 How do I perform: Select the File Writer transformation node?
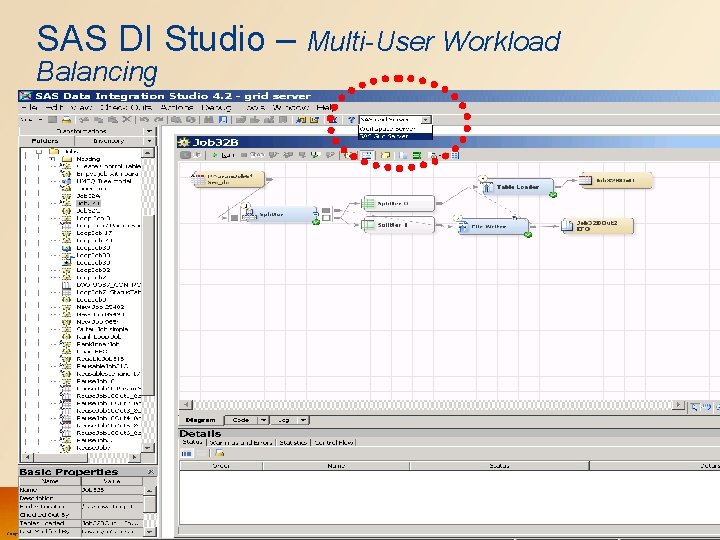click(494, 227)
